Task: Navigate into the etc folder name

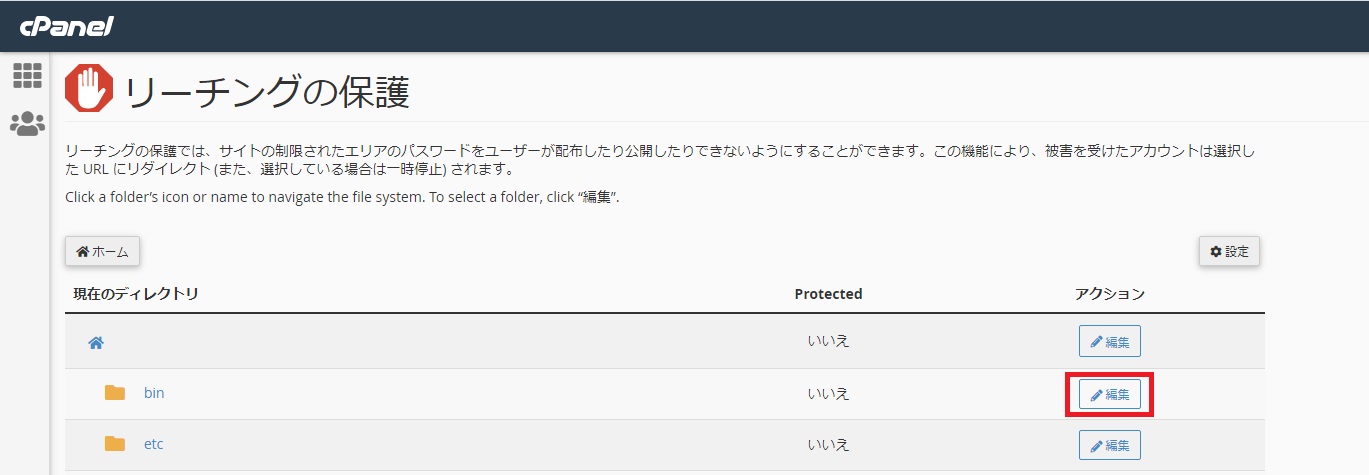Action: pos(154,444)
